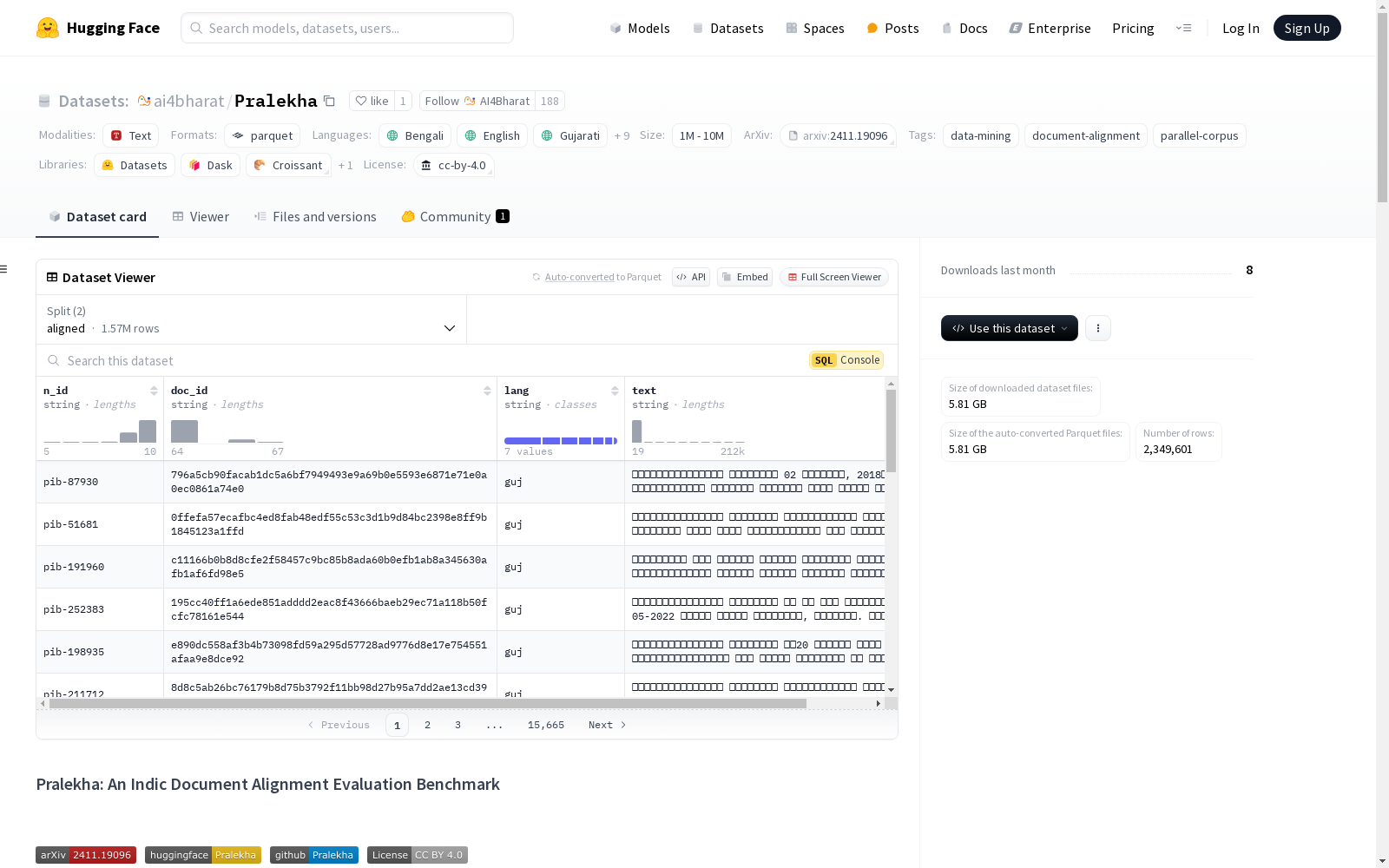Open the navigation overflow menu icon
Image resolution: width=1389 pixels, height=868 pixels.
1183,28
